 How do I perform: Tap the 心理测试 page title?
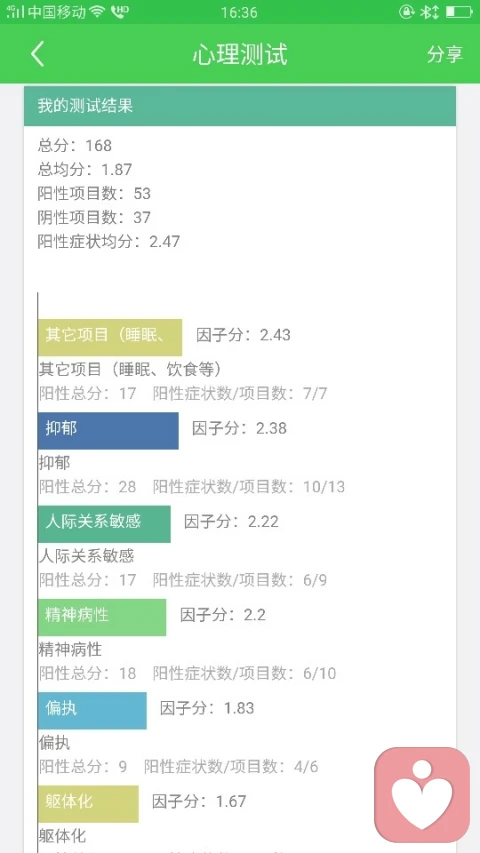(x=240, y=54)
